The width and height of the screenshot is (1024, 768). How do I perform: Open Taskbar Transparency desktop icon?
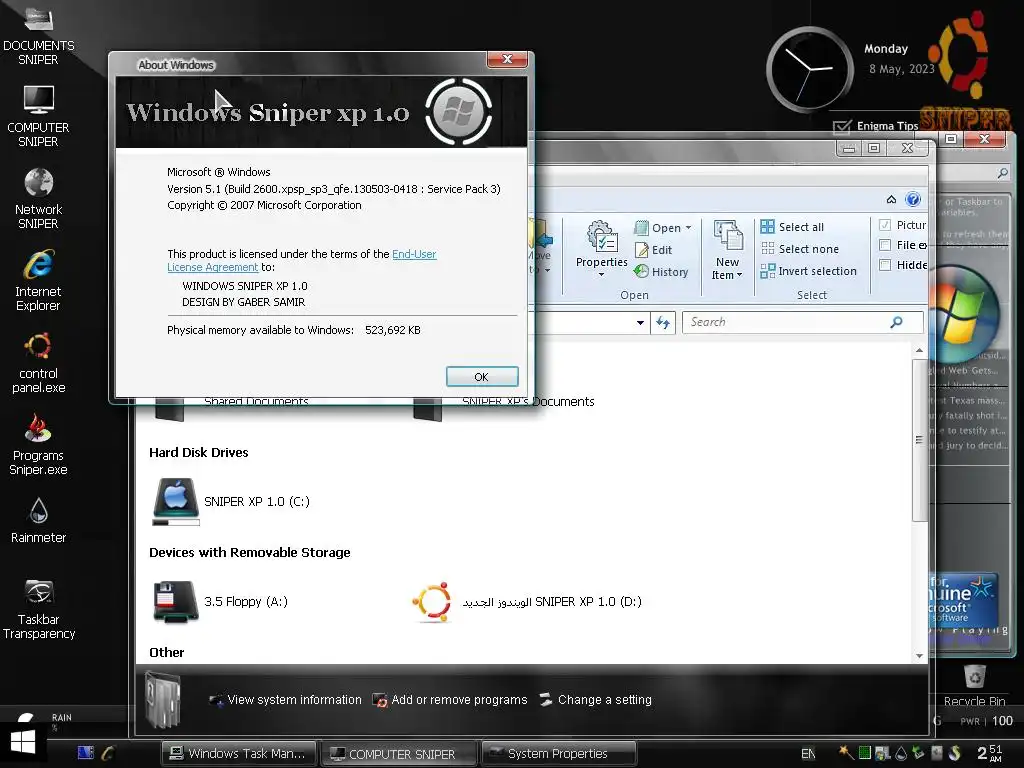click(39, 609)
